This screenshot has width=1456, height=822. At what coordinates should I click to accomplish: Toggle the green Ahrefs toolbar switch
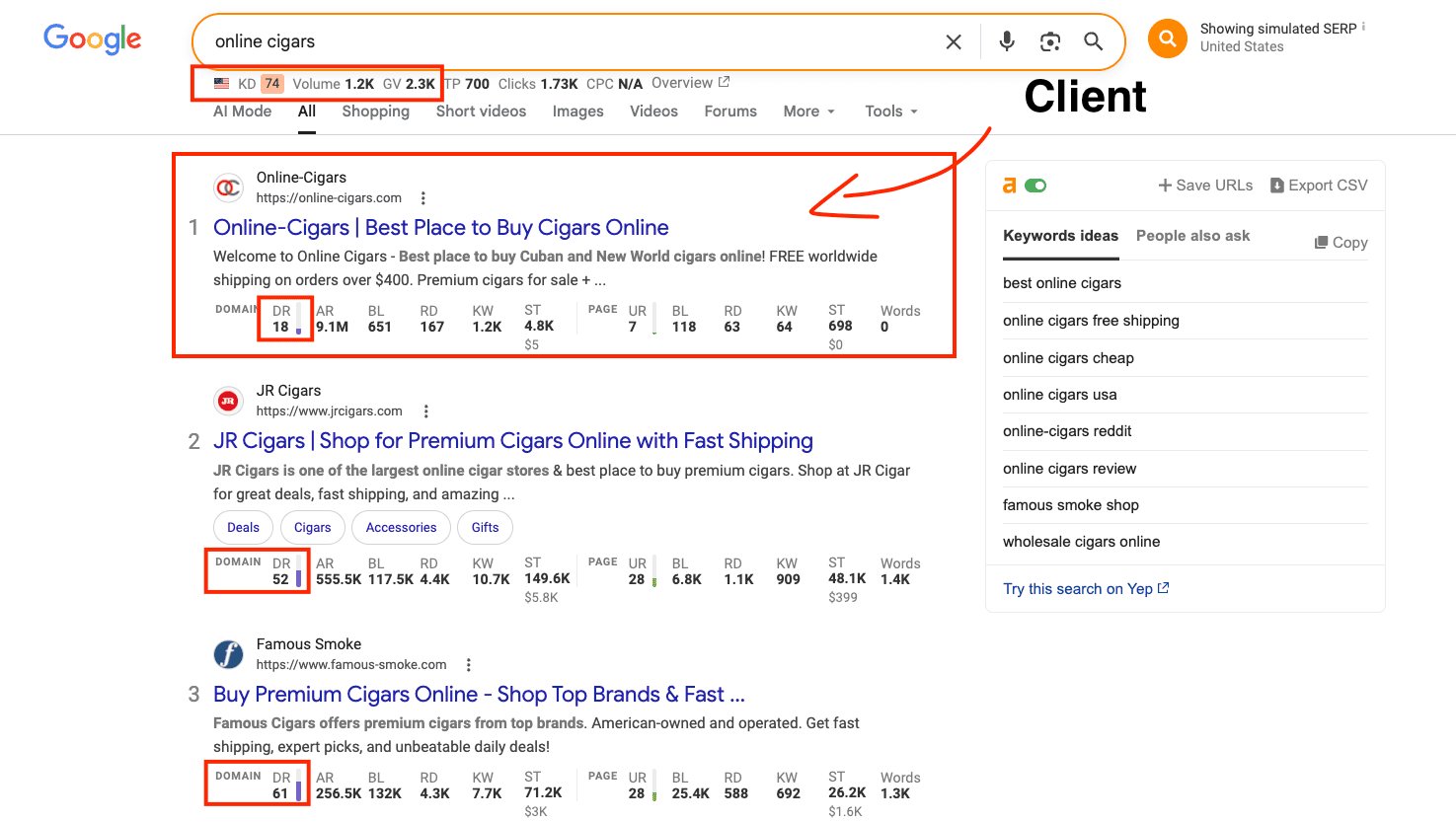coord(1035,186)
